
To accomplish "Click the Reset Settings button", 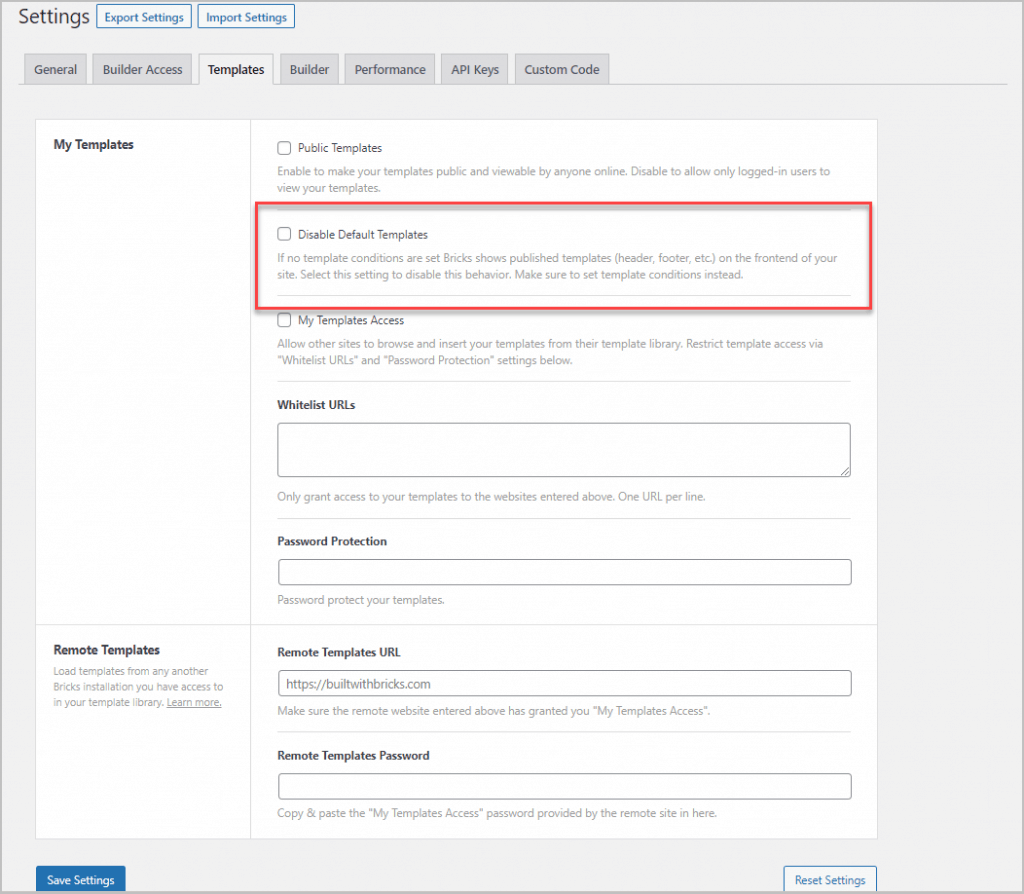I will click(830, 880).
